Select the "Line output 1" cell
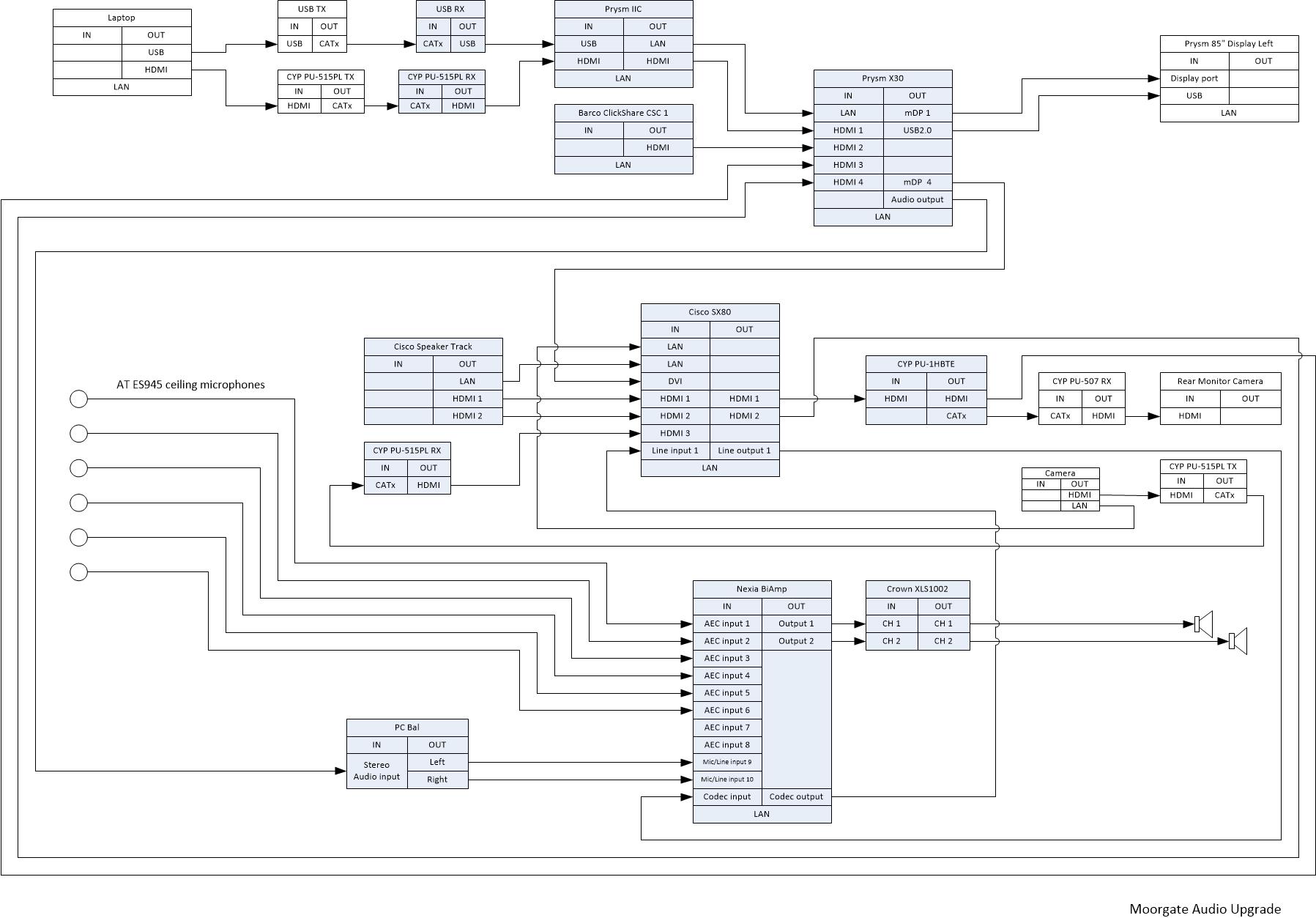Viewport: 1316px width, 918px height. coord(744,451)
